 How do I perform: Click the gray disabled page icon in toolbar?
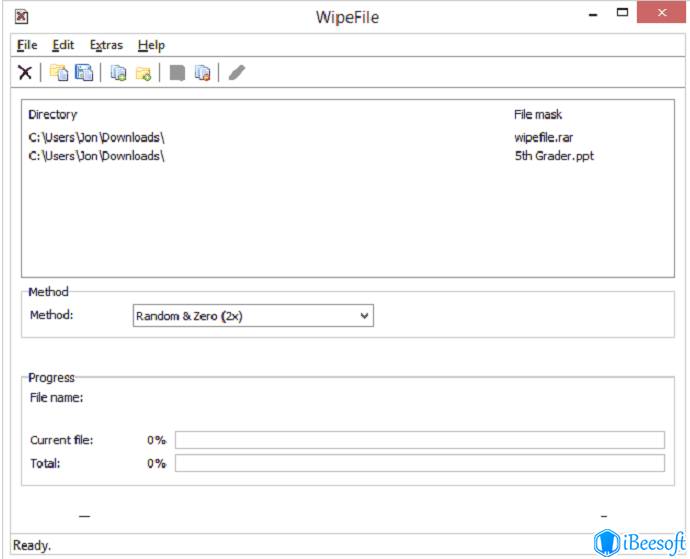(x=177, y=73)
